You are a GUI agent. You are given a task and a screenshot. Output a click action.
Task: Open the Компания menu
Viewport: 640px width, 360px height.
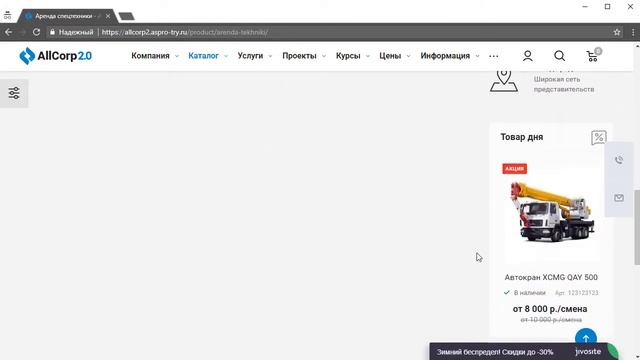click(150, 56)
